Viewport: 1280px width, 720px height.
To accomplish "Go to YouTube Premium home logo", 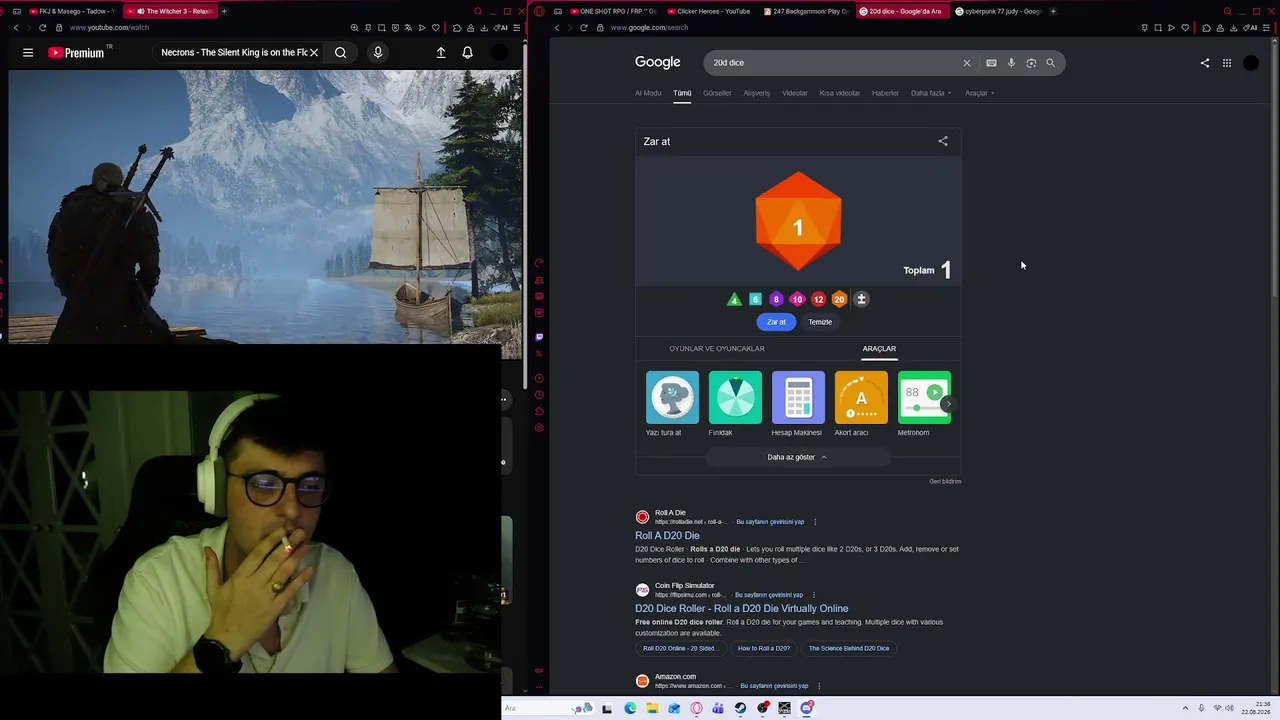I will (77, 52).
